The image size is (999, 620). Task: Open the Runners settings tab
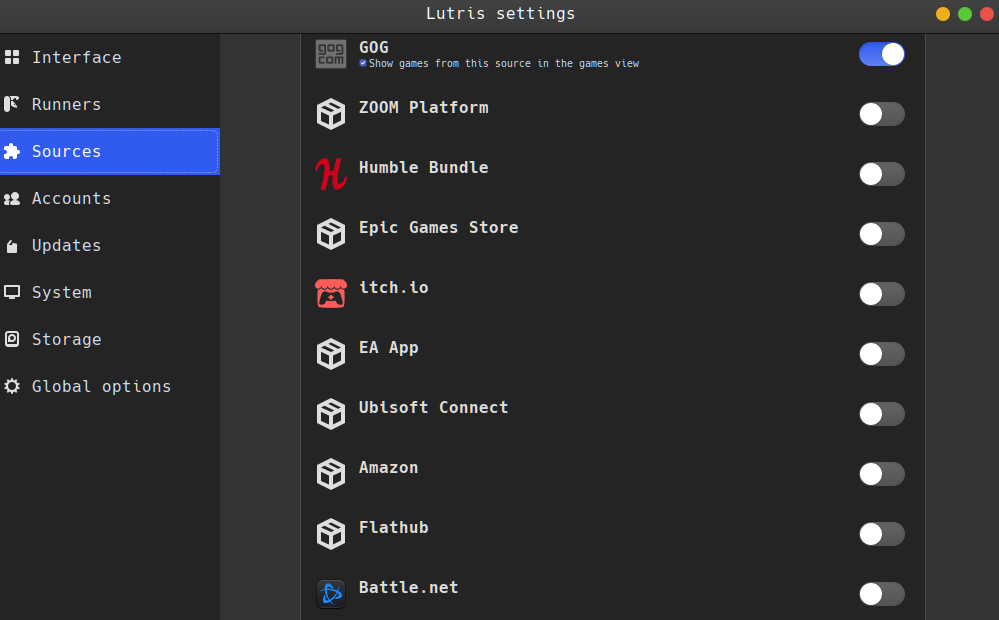tap(110, 104)
